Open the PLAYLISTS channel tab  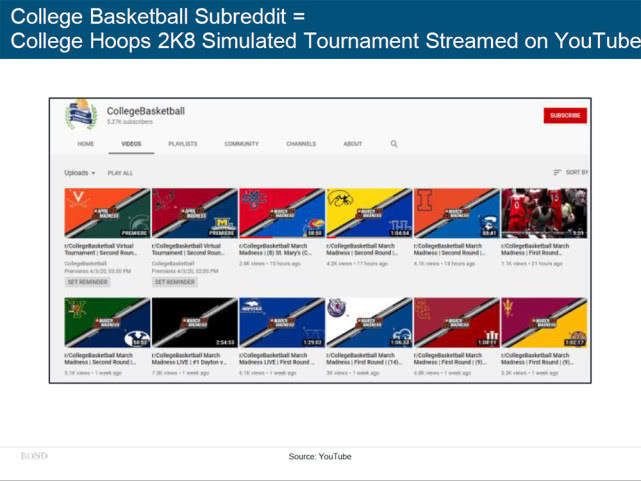point(183,144)
